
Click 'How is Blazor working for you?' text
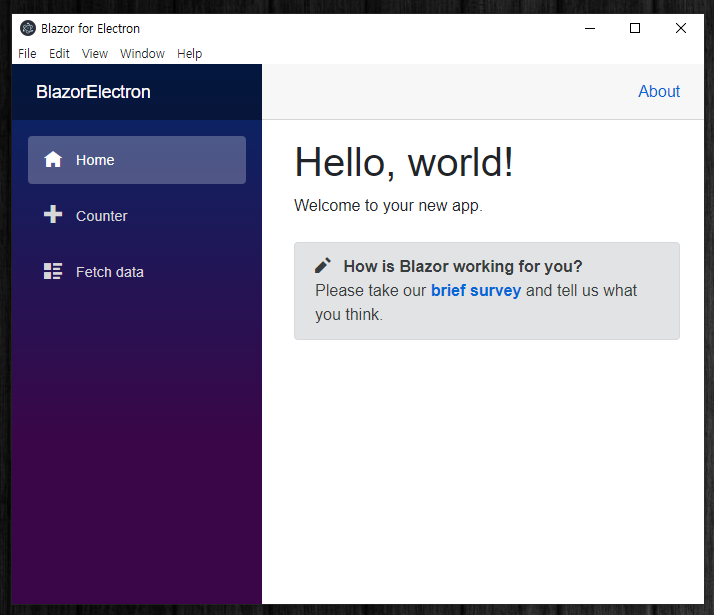tap(463, 266)
